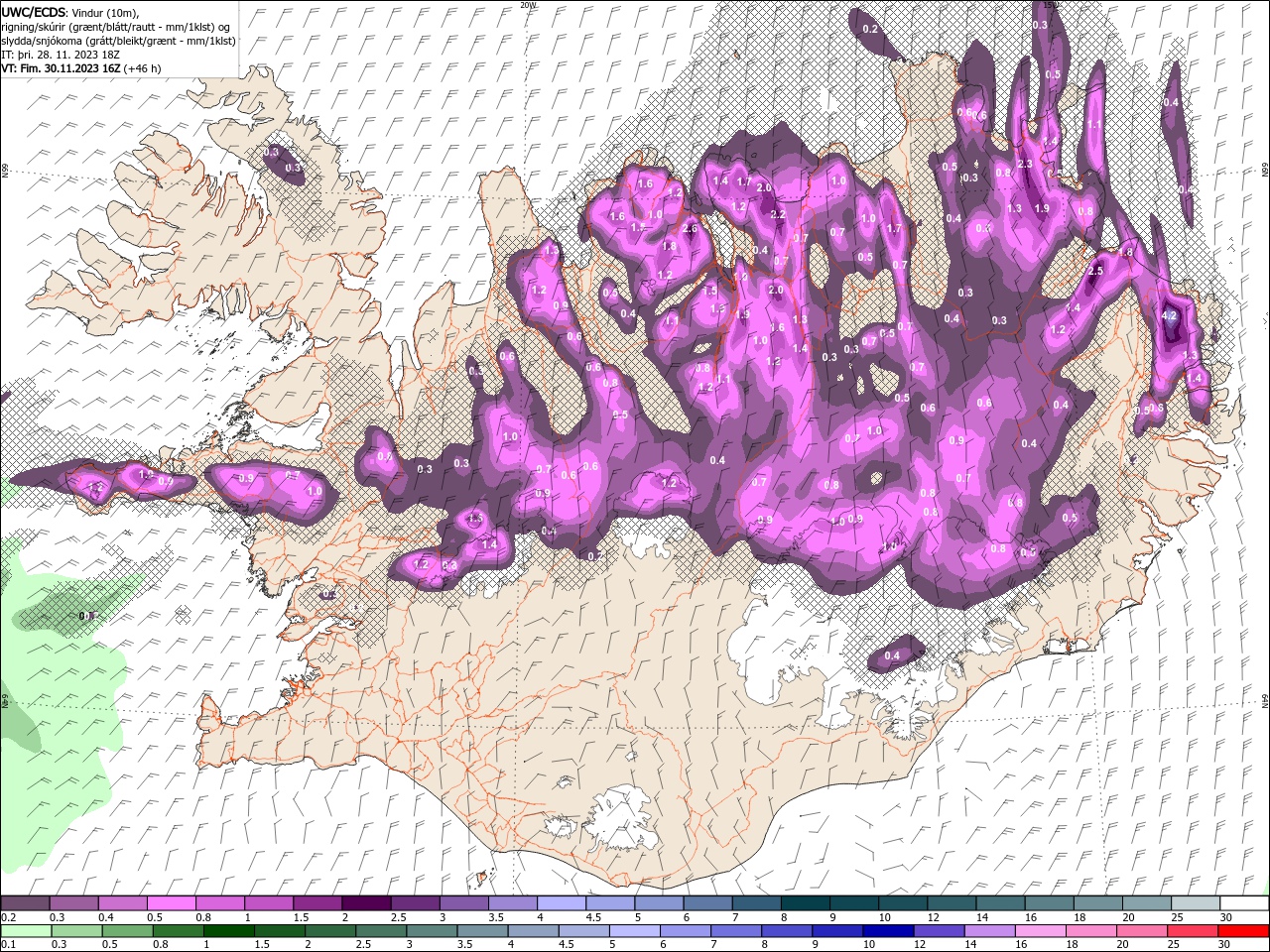This screenshot has width=1270, height=952.
Task: Click the 4.2 snowfall maximum value on the map
Action: pos(1169,315)
